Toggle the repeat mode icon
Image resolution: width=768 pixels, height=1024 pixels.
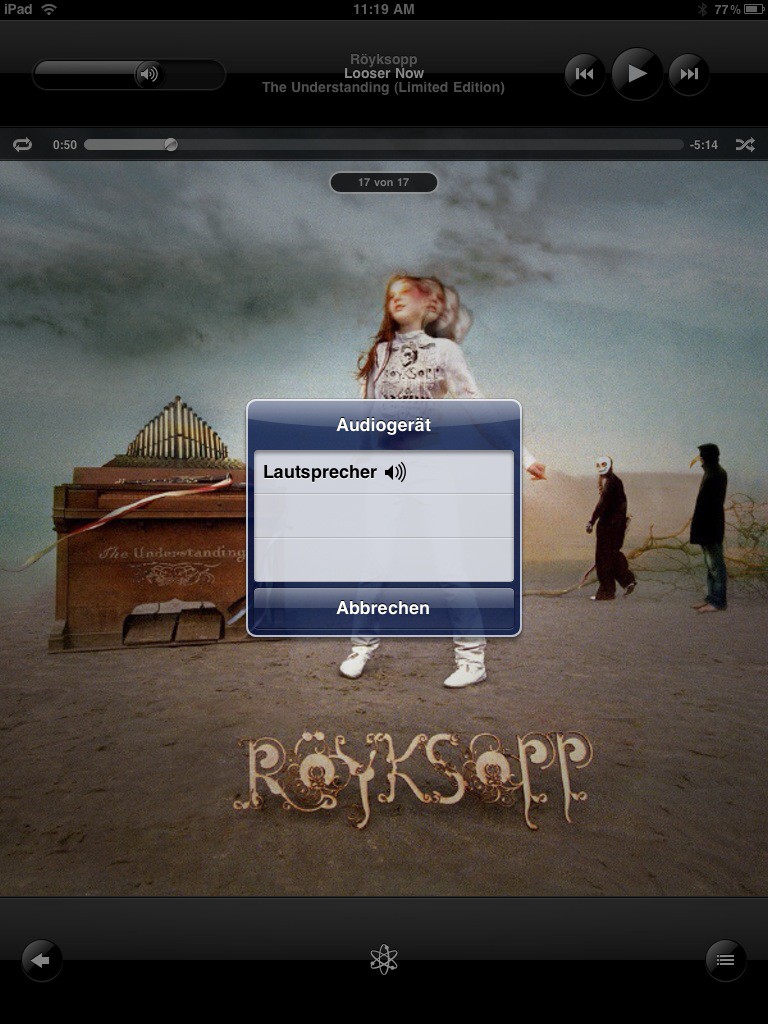tap(22, 145)
